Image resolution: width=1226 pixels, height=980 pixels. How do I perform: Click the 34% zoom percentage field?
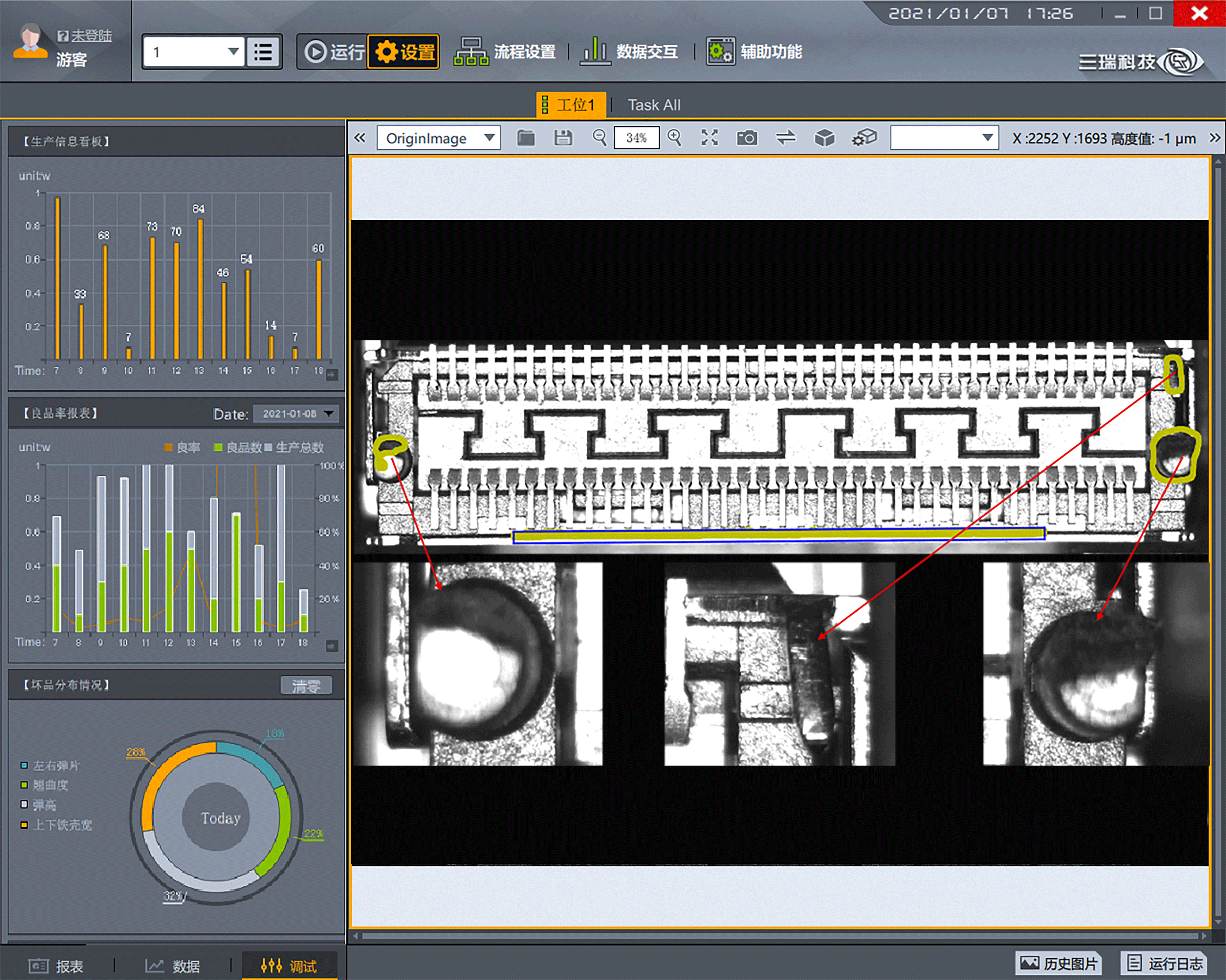tap(636, 138)
